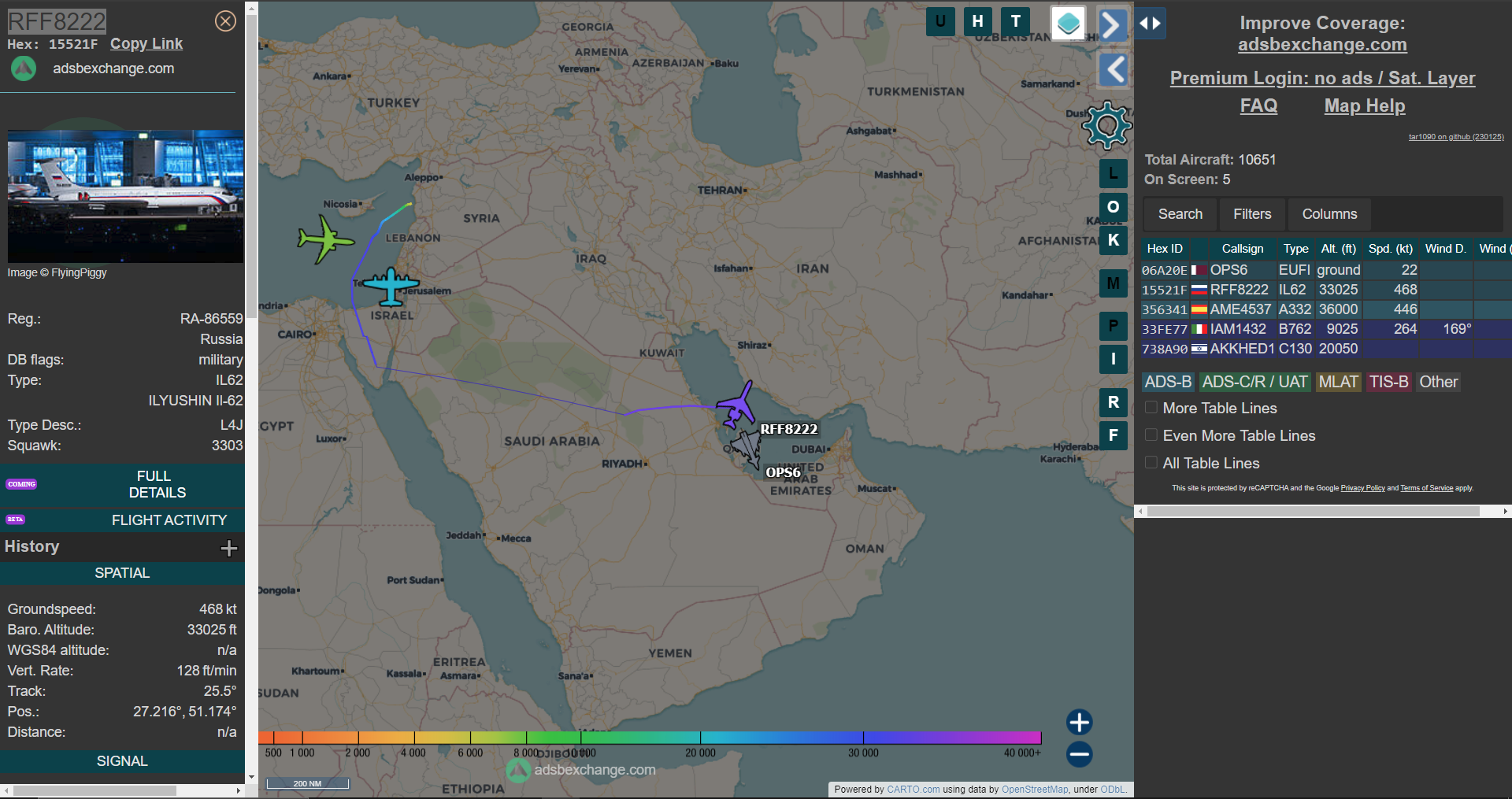Screen dimensions: 1512x799
Task: Open the SPATIAL section header
Action: tap(122, 573)
